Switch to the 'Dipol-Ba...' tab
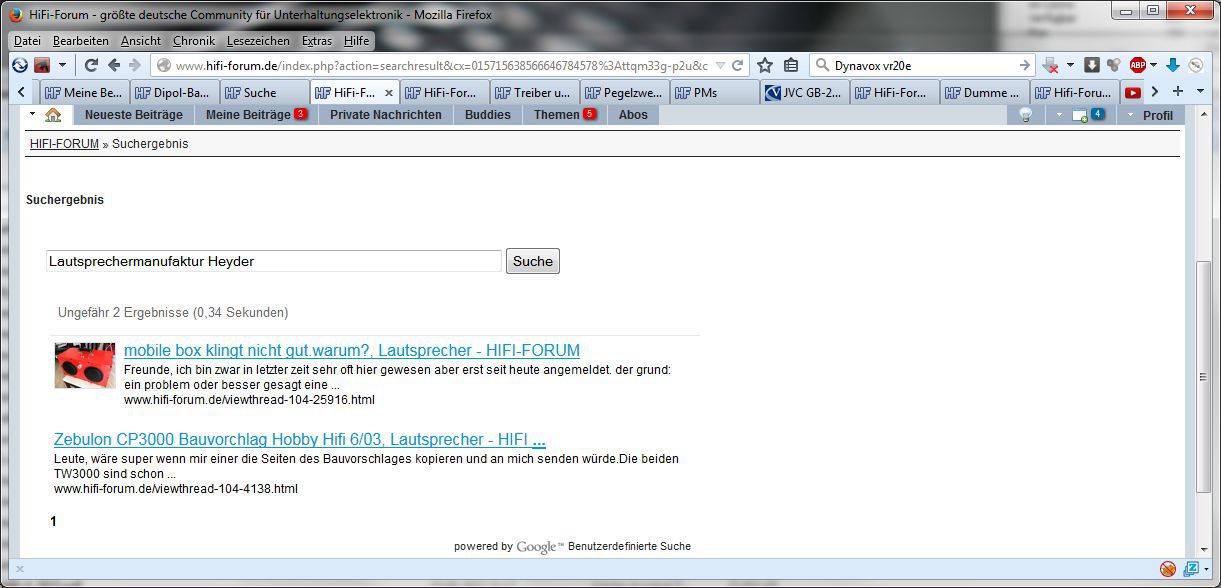The image size is (1221, 588). pos(174,92)
